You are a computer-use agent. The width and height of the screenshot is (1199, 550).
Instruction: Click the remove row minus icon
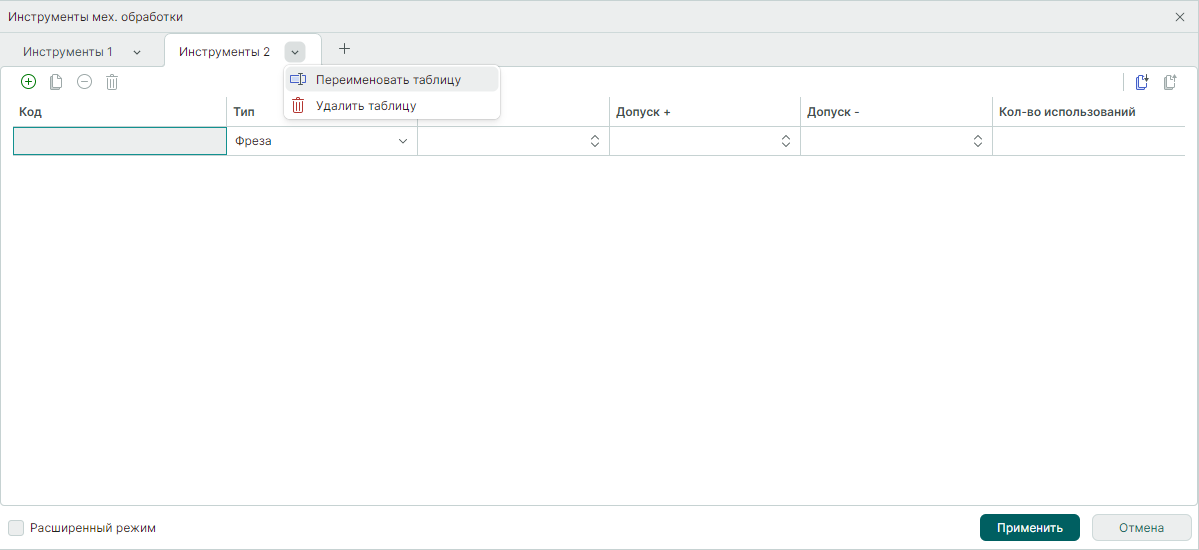pyautogui.click(x=84, y=82)
